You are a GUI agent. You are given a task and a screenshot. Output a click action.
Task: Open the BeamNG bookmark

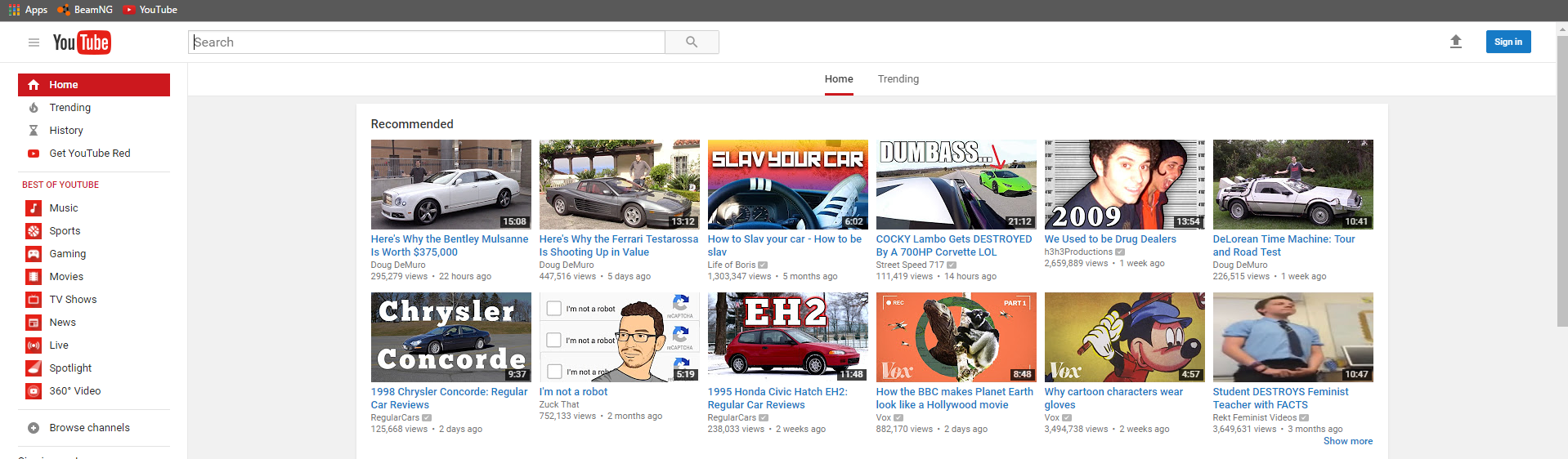pos(85,10)
